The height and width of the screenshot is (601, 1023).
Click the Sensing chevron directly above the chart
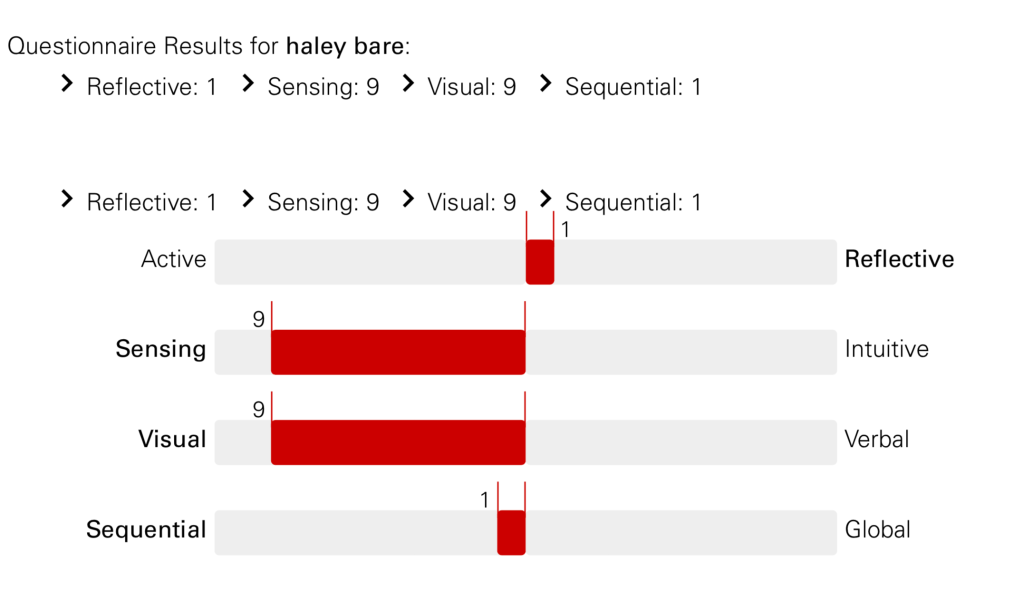(x=248, y=200)
